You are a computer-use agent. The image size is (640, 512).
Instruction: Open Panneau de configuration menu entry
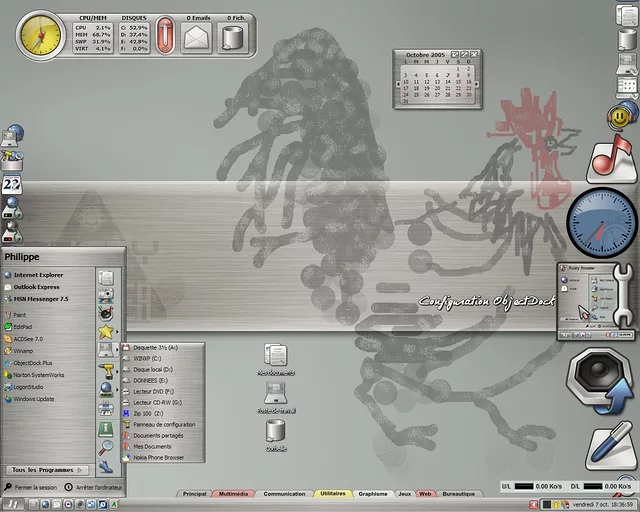point(164,424)
